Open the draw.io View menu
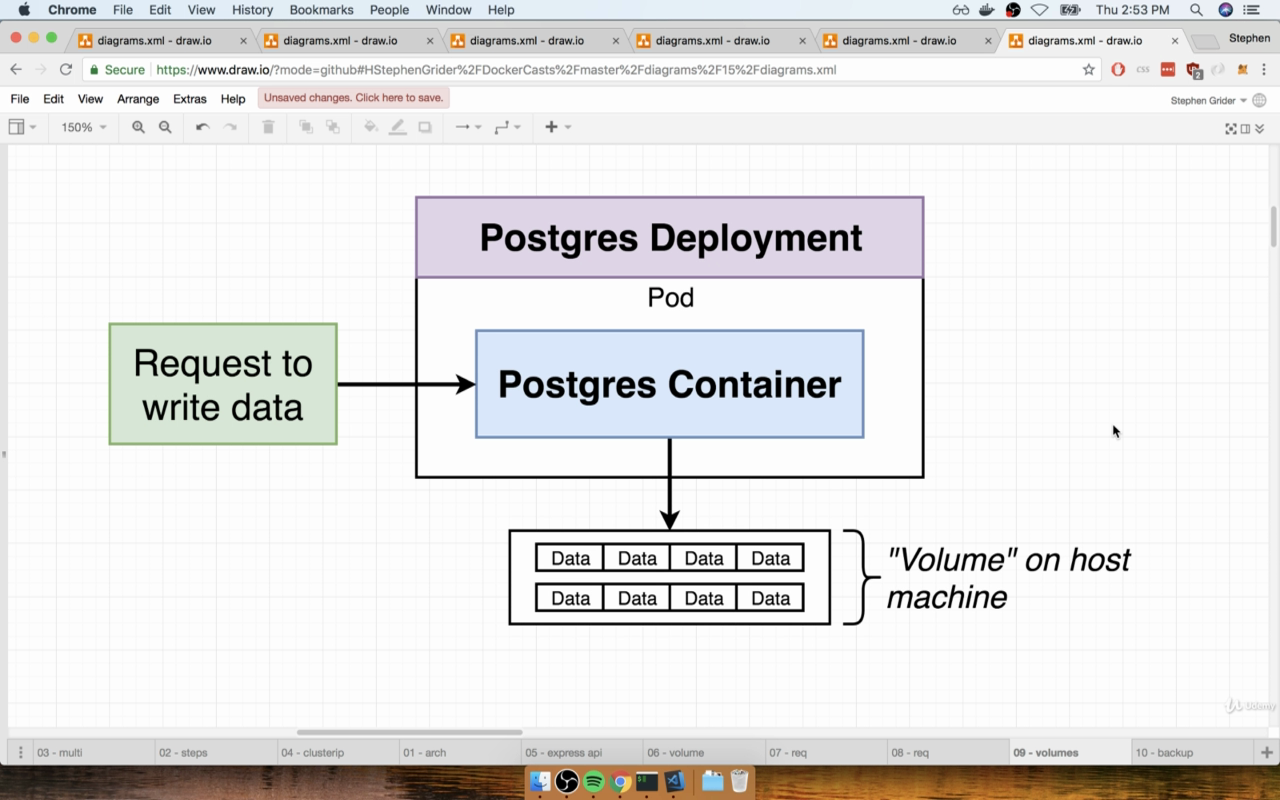 pos(90,99)
